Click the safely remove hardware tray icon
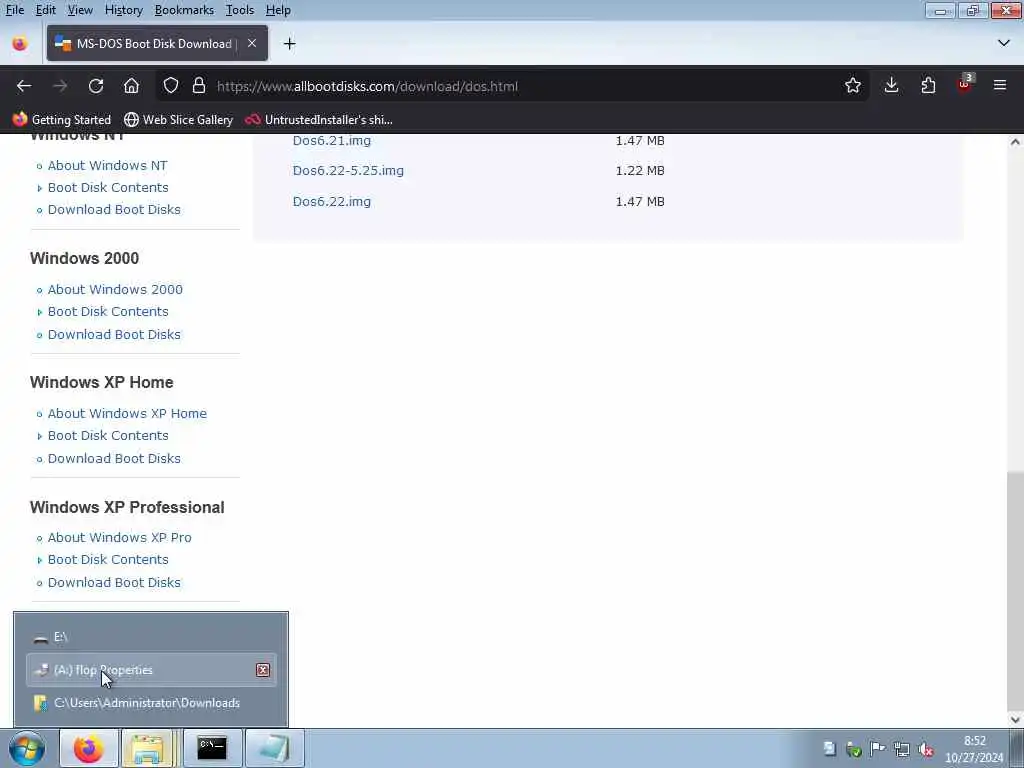Viewport: 1024px width, 768px height. (x=854, y=749)
